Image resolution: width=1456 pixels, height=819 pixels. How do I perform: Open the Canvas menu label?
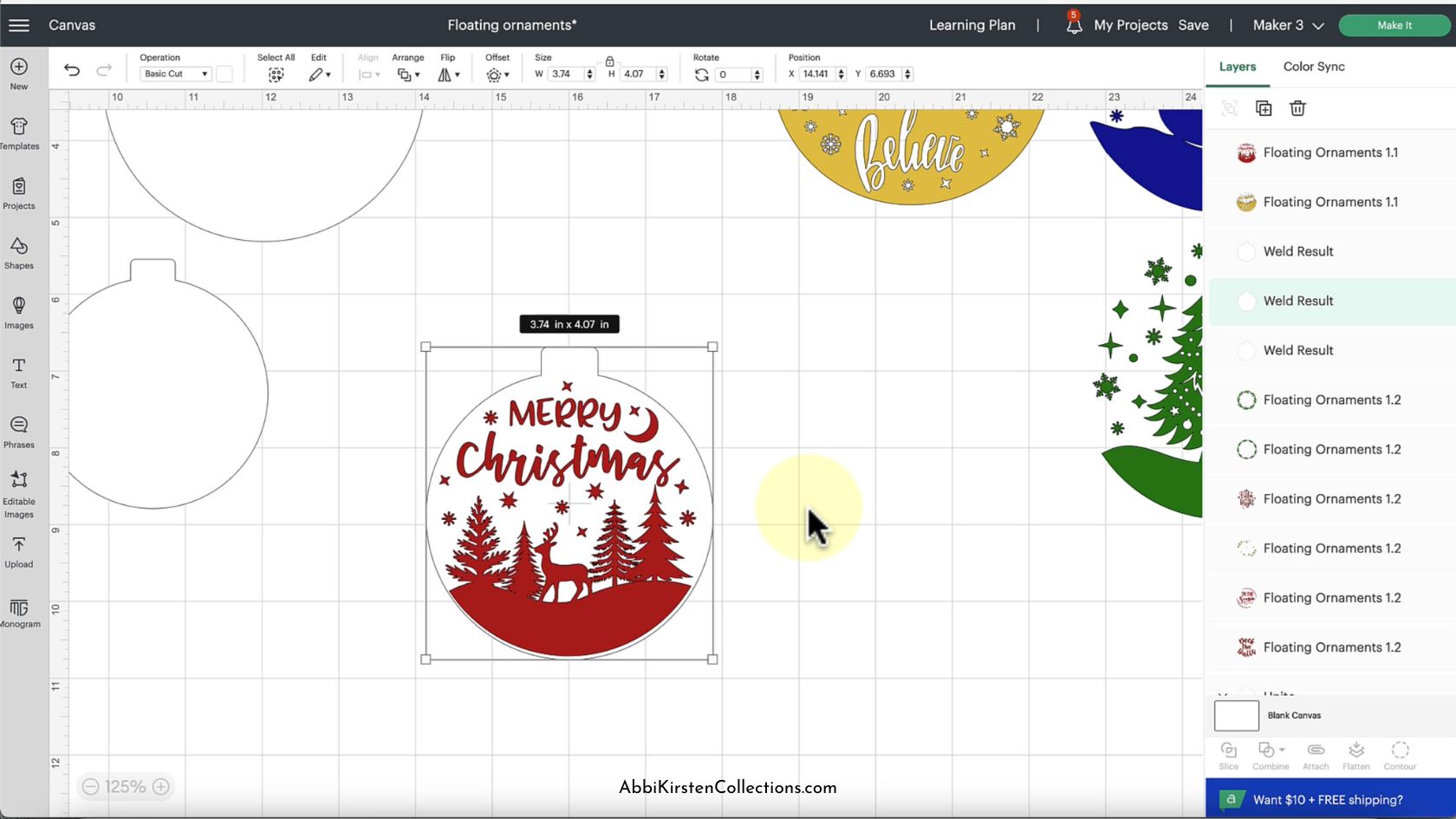point(72,25)
